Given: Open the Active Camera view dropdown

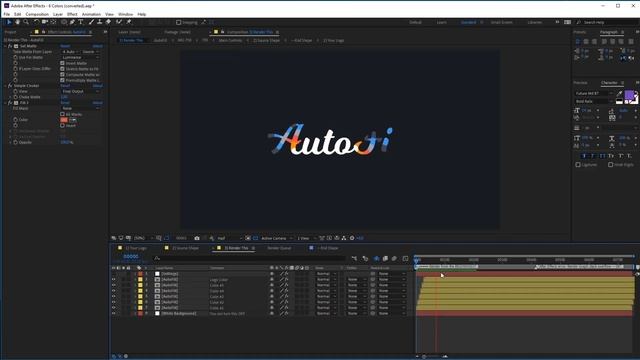Looking at the screenshot, I should point(277,238).
